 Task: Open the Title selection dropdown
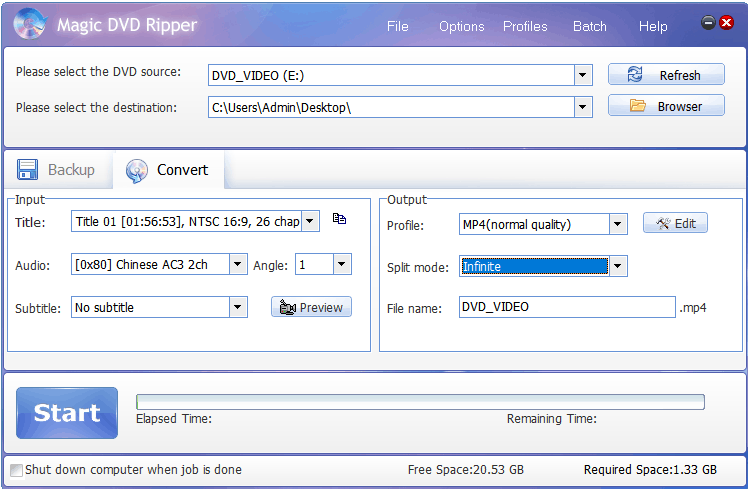[310, 221]
